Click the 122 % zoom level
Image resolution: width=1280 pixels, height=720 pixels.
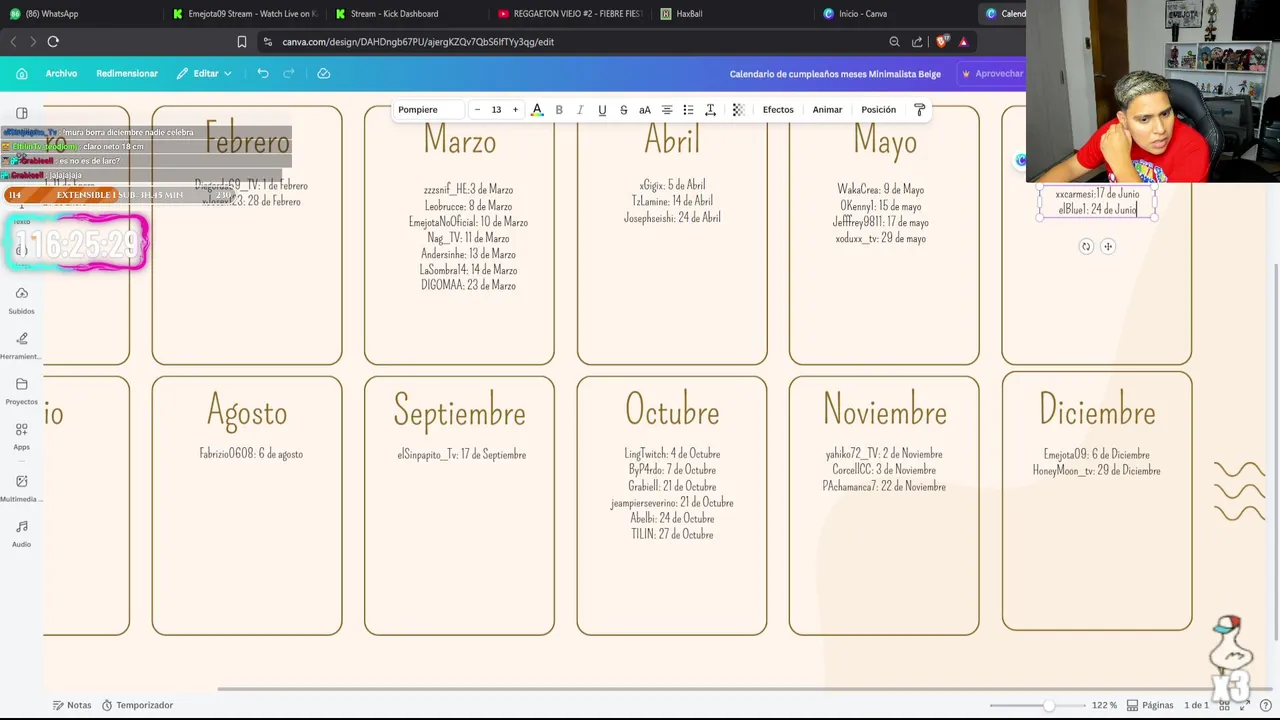1104,705
